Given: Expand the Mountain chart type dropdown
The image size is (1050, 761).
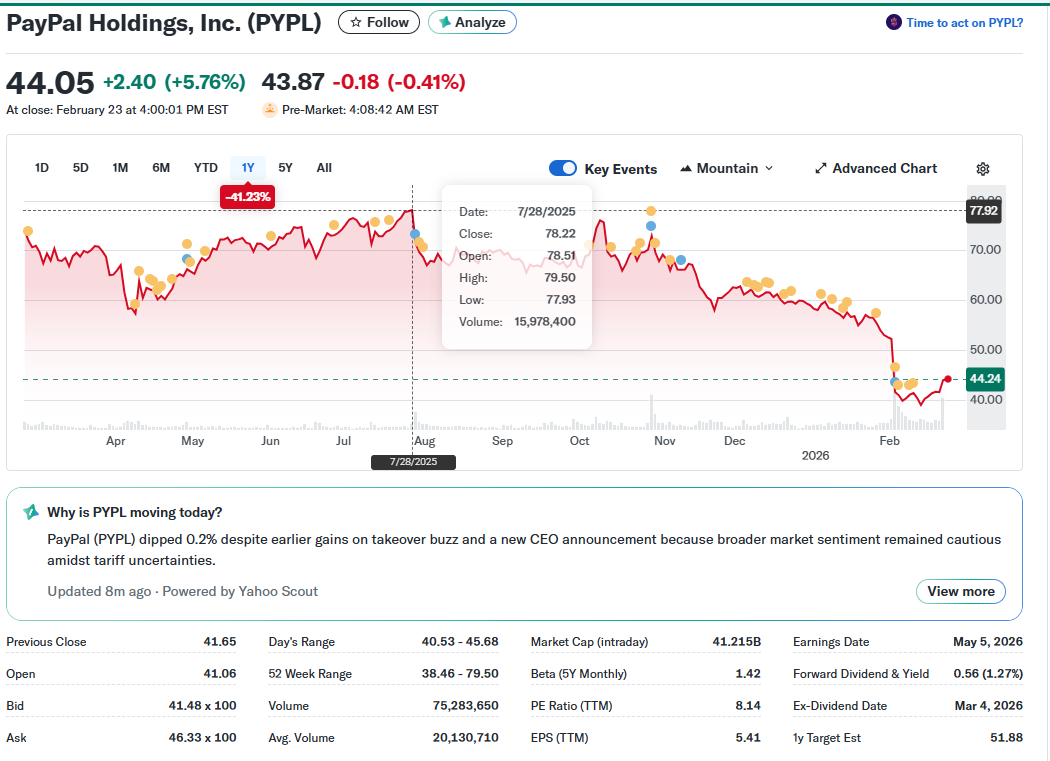Looking at the screenshot, I should pyautogui.click(x=727, y=168).
